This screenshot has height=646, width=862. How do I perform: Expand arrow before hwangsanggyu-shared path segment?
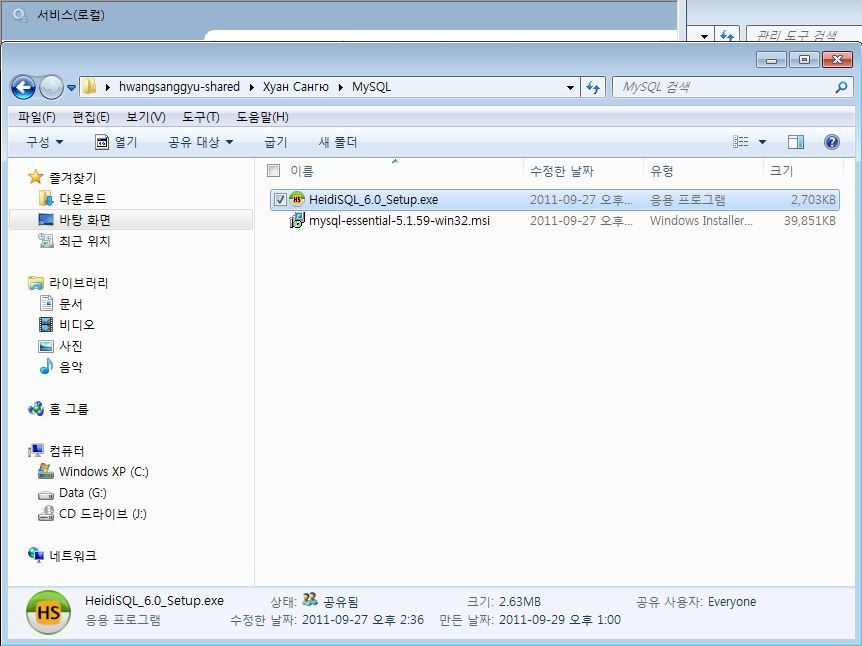point(108,87)
